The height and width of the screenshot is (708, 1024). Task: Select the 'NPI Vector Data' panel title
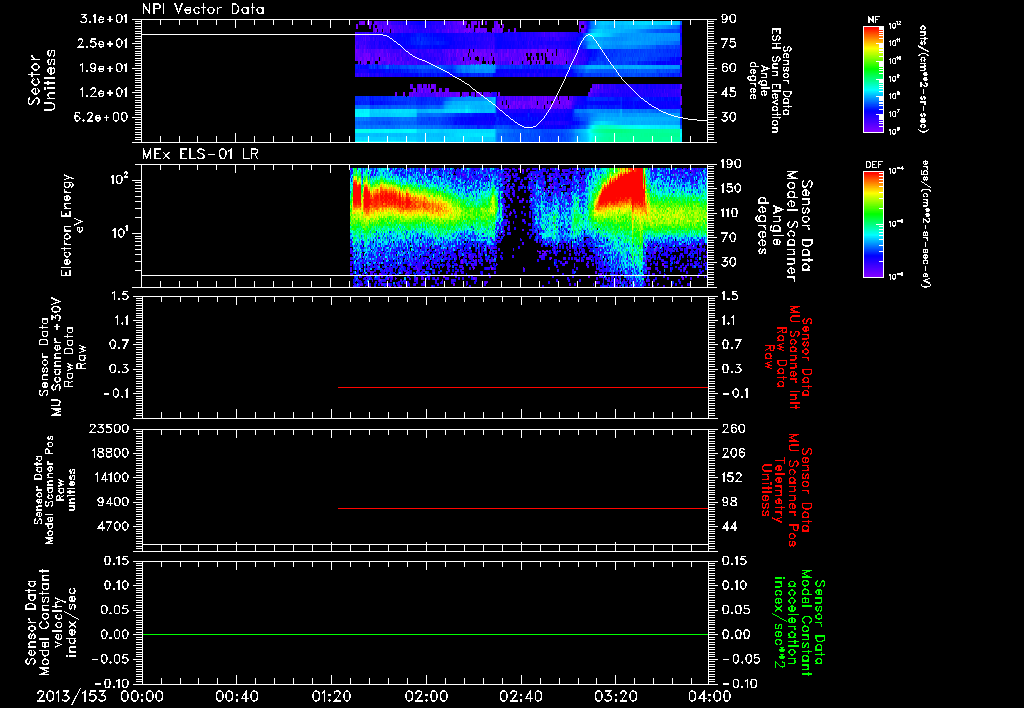pos(203,9)
